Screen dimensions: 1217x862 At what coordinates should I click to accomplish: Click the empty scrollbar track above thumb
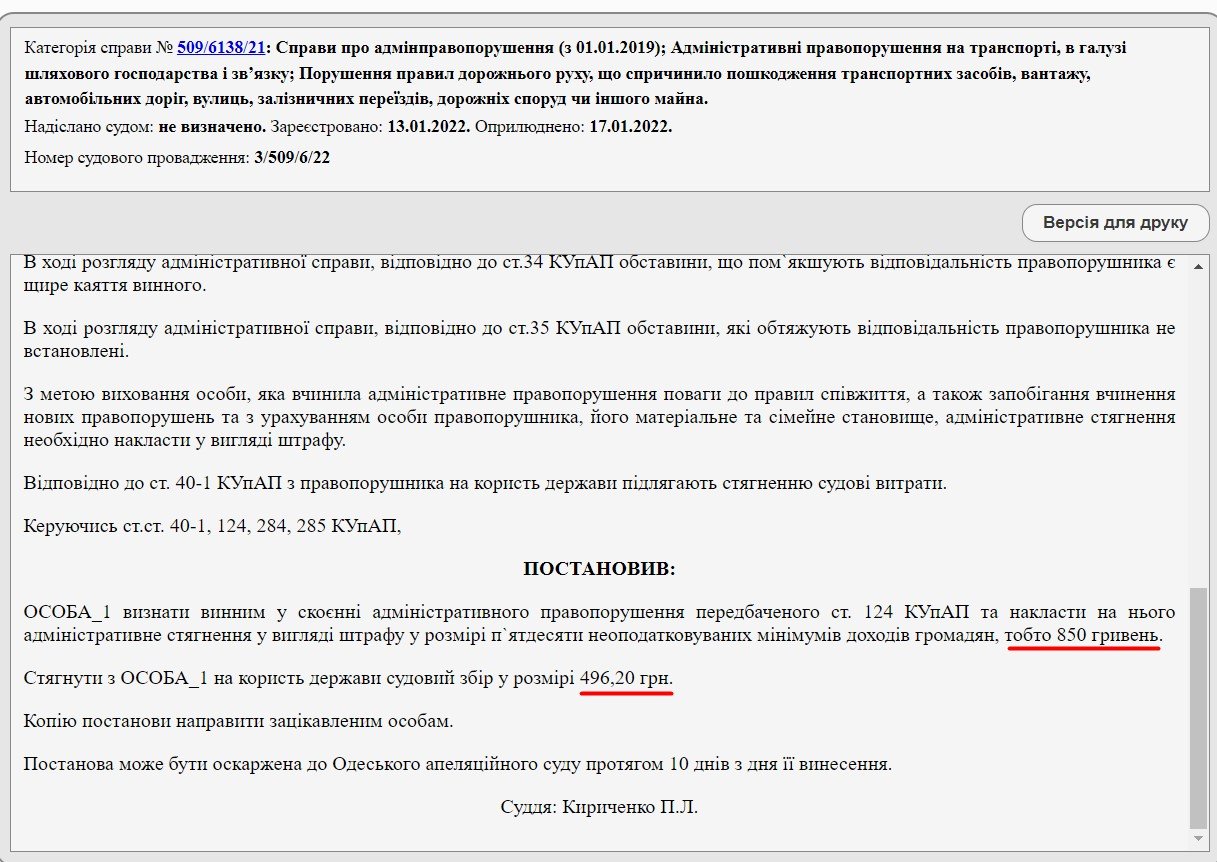coord(1197,430)
